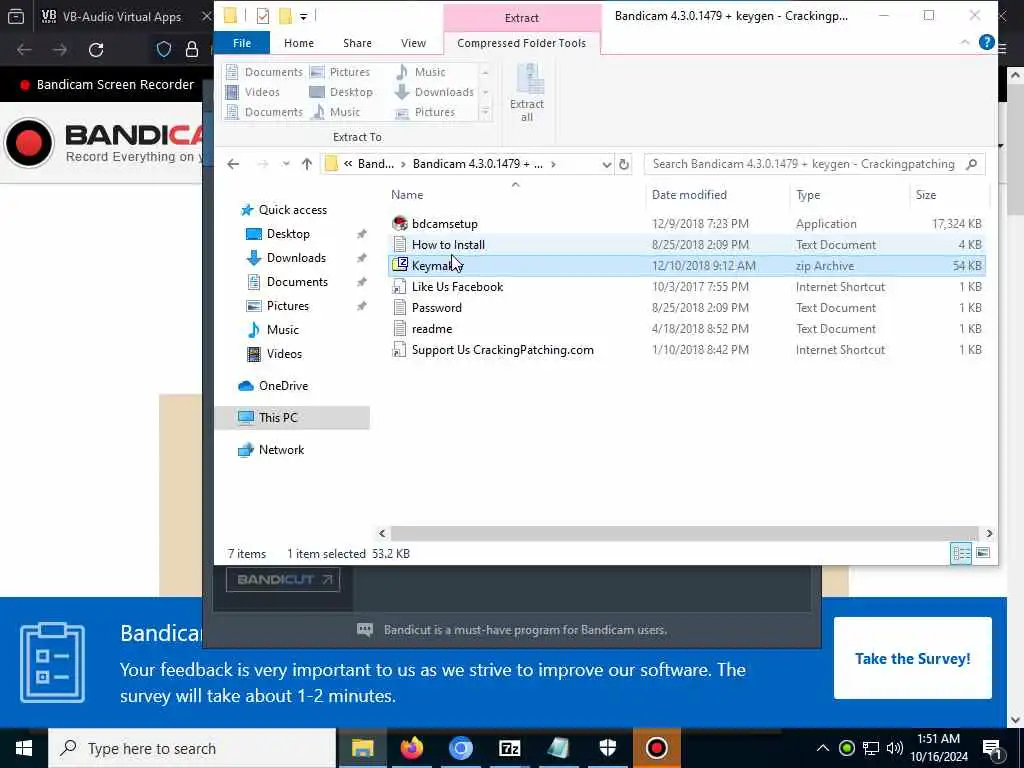Switch to the Share ribbon tab
Viewport: 1024px width, 768px height.
(357, 43)
